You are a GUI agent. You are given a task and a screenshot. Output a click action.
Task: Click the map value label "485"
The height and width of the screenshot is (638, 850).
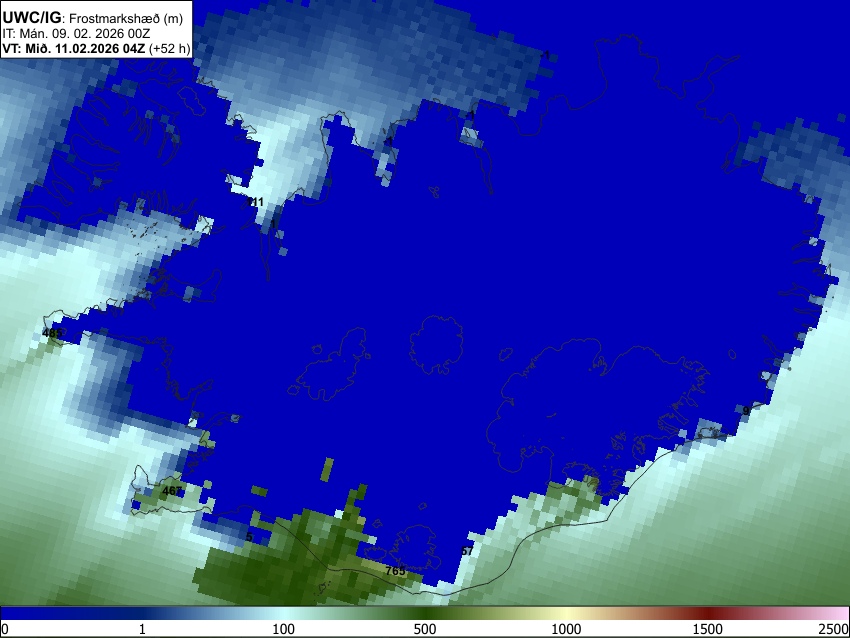point(52,333)
